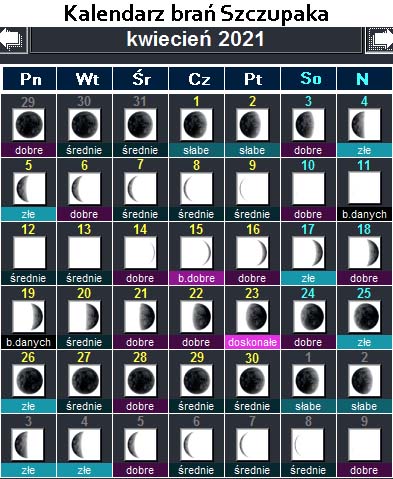393x479 pixels.
Task: Select date number 30 in April
Action: pyautogui.click(x=252, y=358)
